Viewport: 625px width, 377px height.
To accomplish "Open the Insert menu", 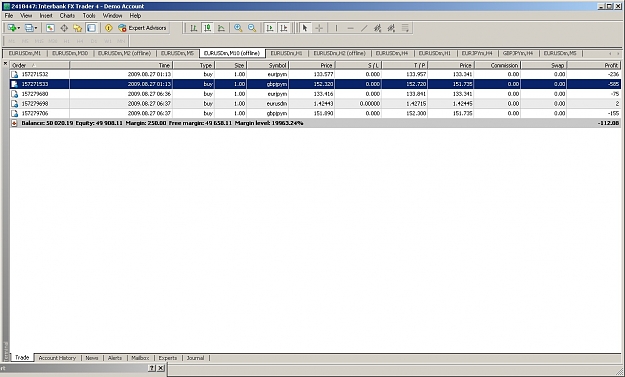I will [x=46, y=16].
